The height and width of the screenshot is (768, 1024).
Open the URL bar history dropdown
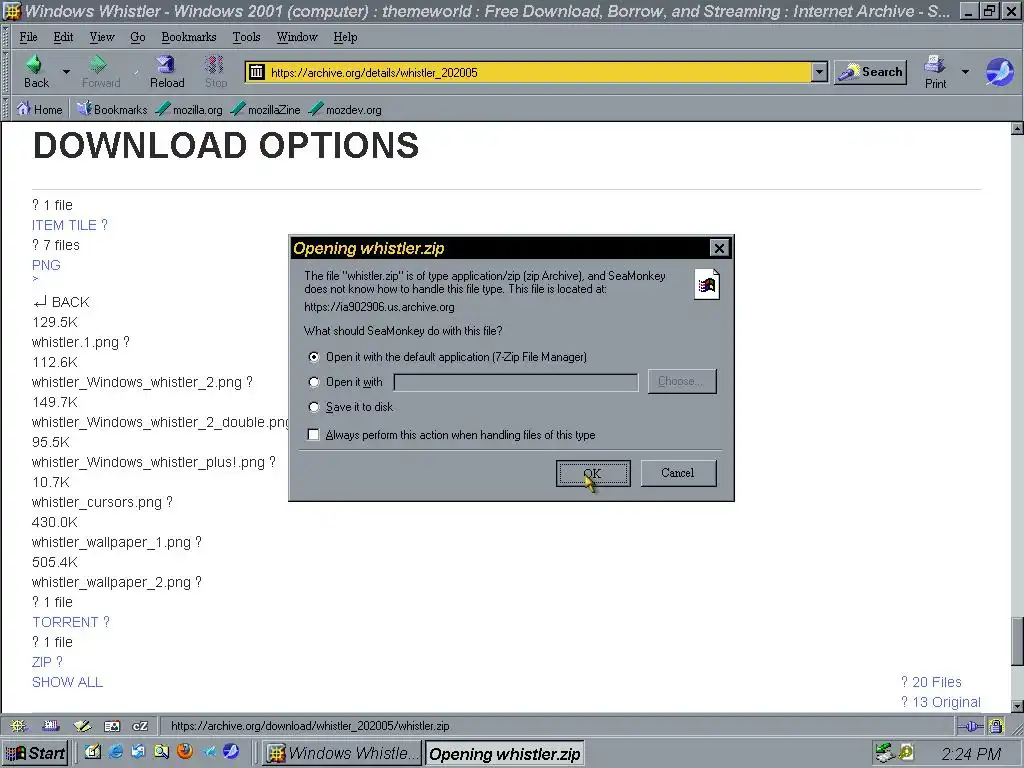pyautogui.click(x=819, y=72)
